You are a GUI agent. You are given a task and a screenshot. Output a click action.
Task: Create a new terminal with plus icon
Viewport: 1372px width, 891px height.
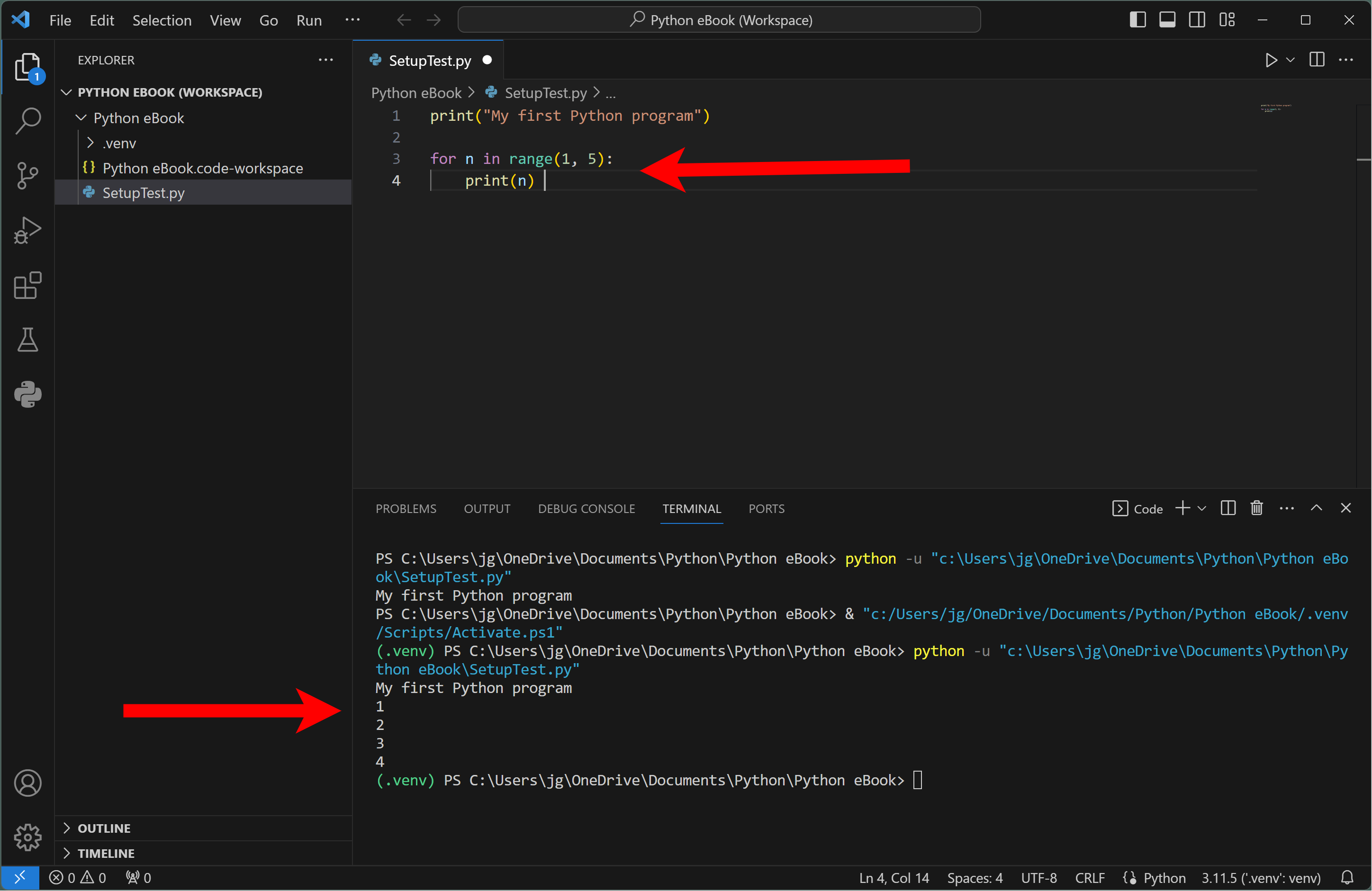pyautogui.click(x=1183, y=508)
